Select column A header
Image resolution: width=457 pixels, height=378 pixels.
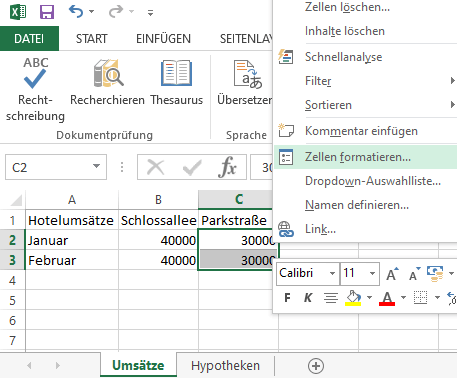coord(72,200)
